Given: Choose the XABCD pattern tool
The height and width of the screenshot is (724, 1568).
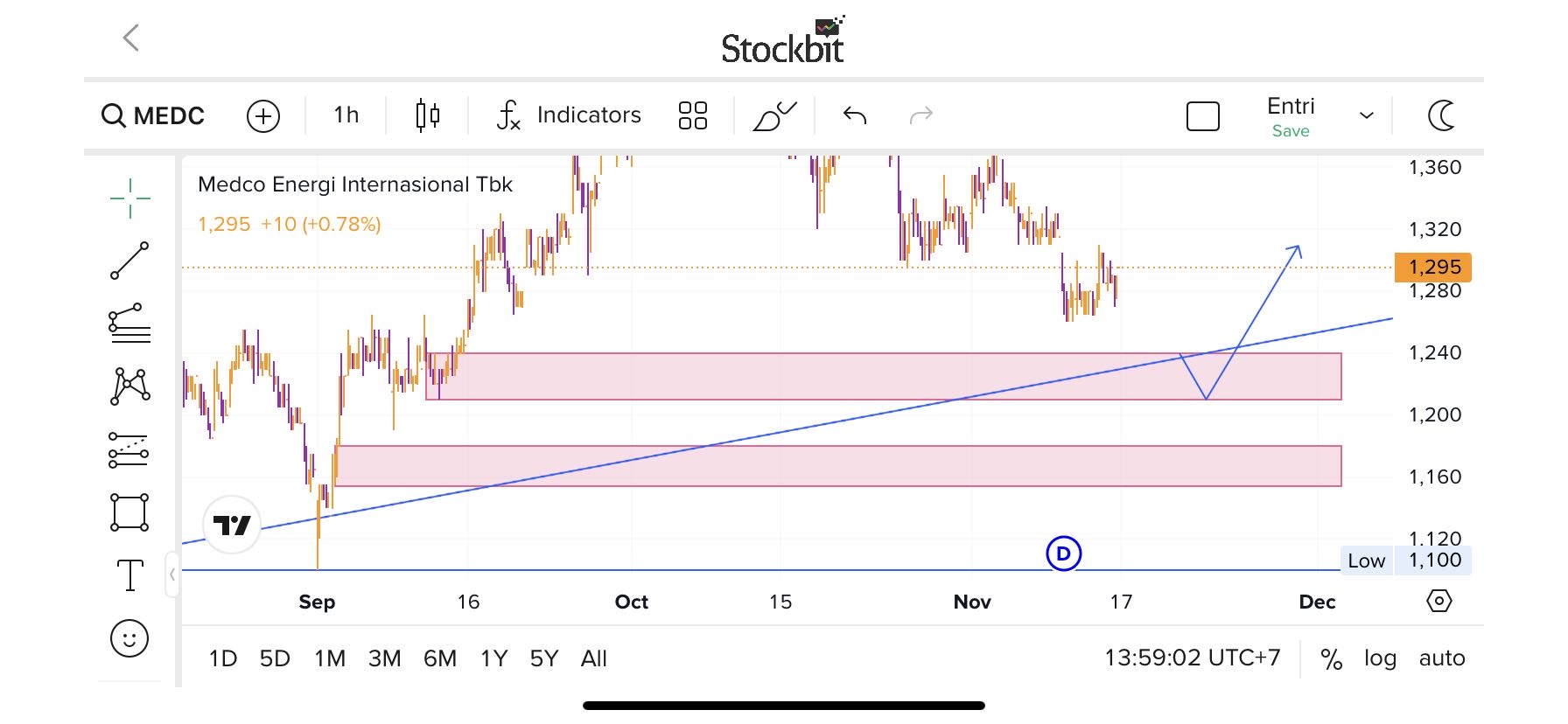Looking at the screenshot, I should point(129,386).
